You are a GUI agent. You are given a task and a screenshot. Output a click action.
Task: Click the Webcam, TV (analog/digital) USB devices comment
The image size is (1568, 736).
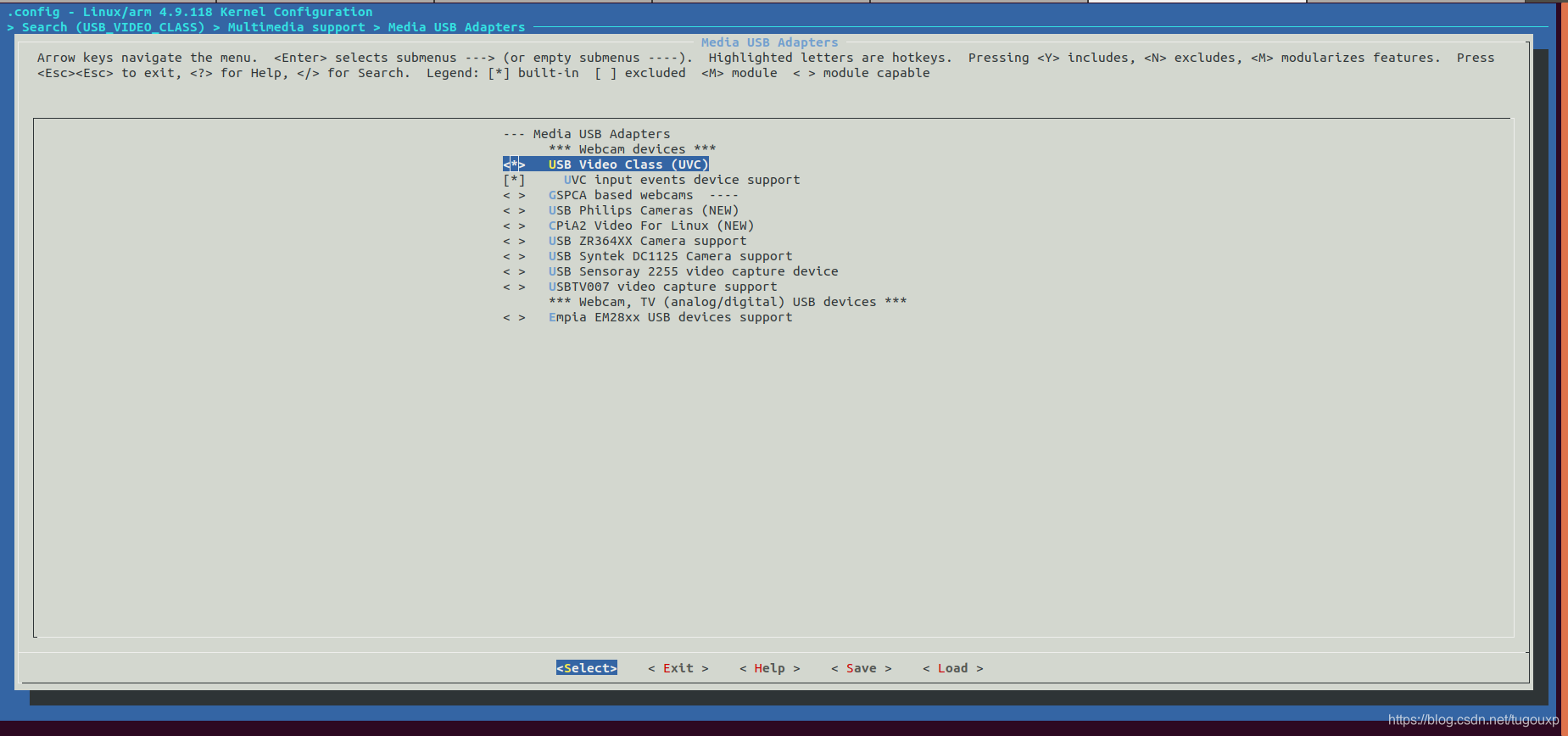pyautogui.click(x=728, y=302)
